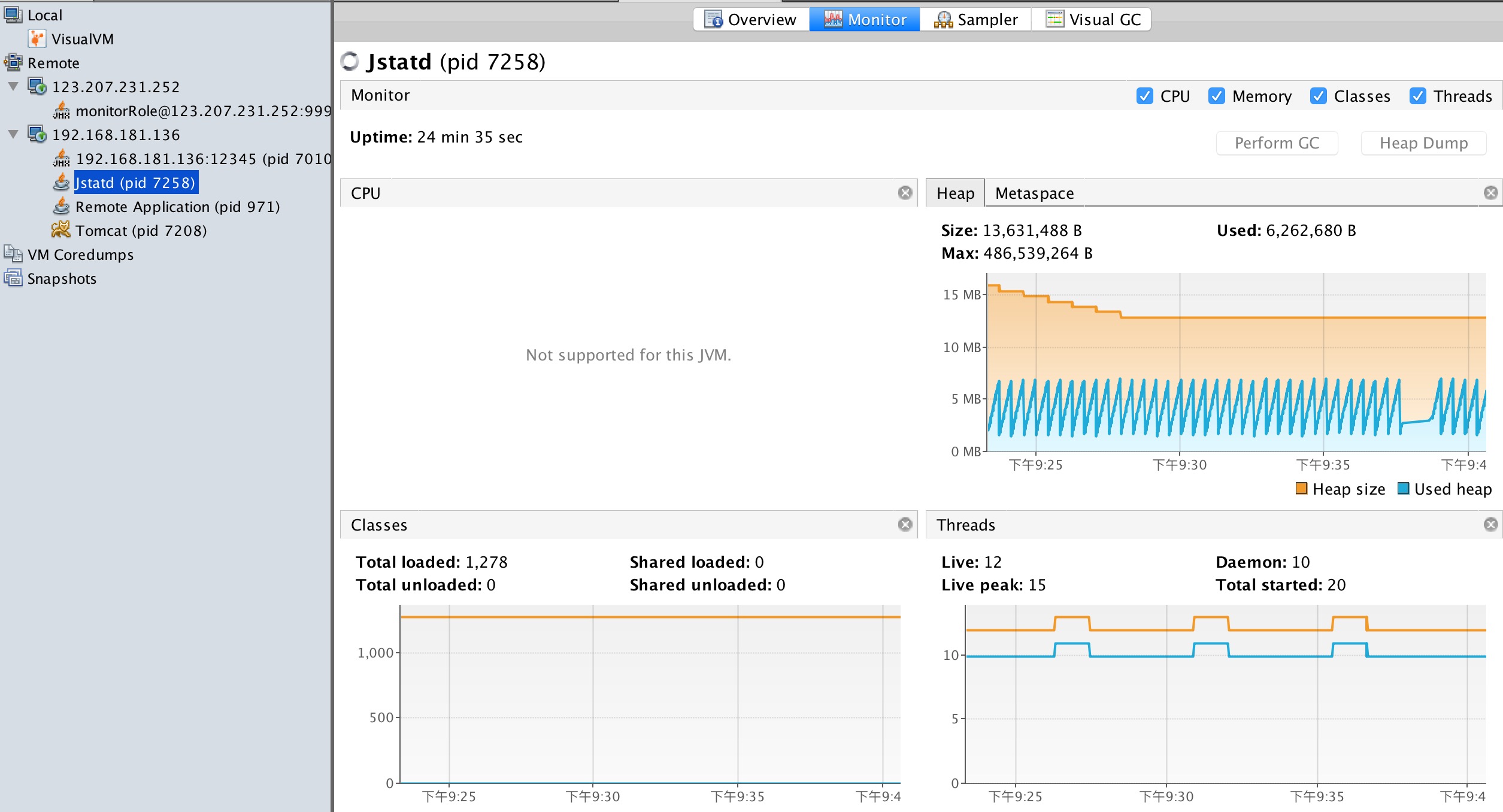Close the Classes graph panel
This screenshot has width=1503, height=812.
tap(905, 525)
